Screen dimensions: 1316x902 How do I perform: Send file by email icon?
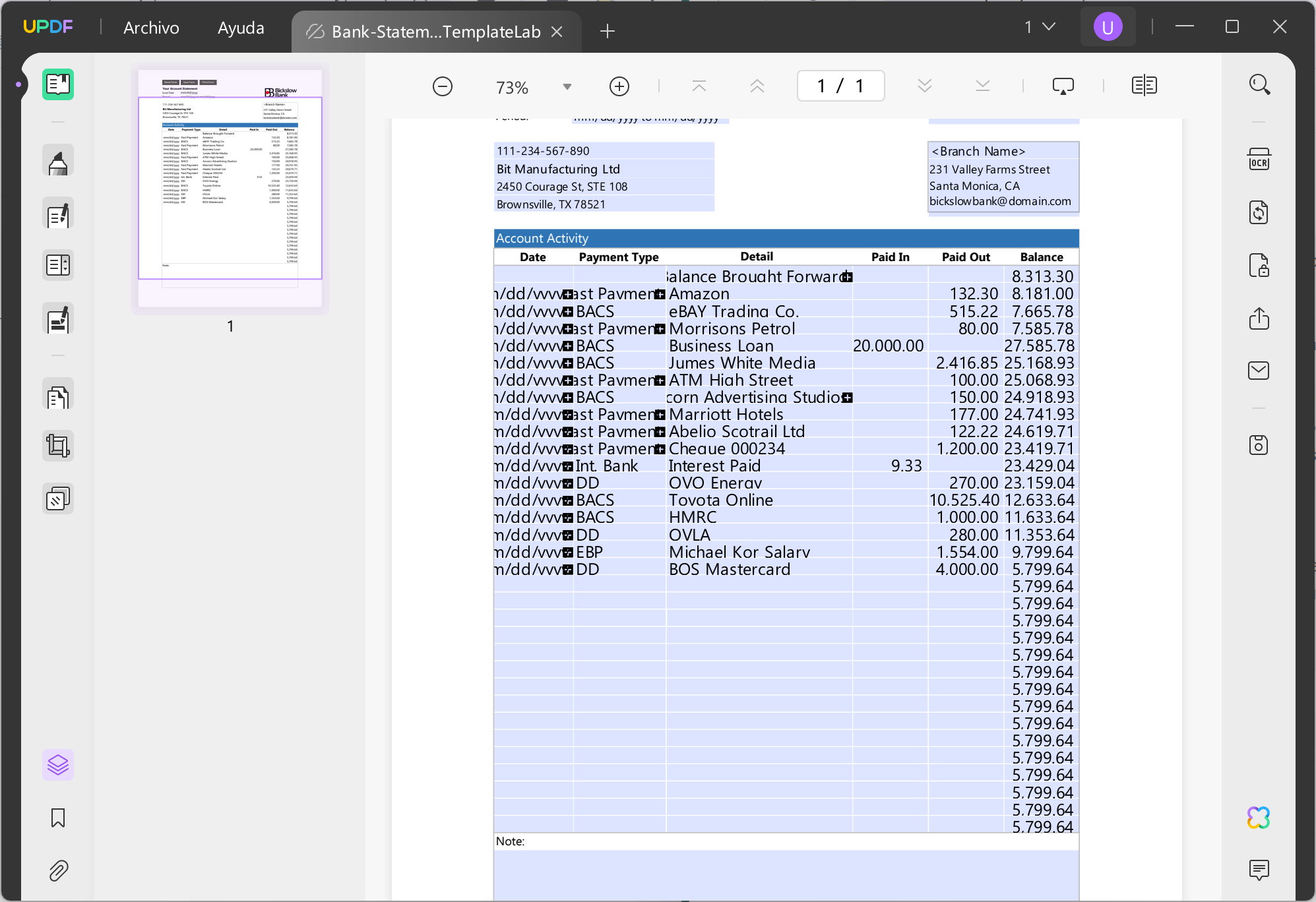[1259, 371]
